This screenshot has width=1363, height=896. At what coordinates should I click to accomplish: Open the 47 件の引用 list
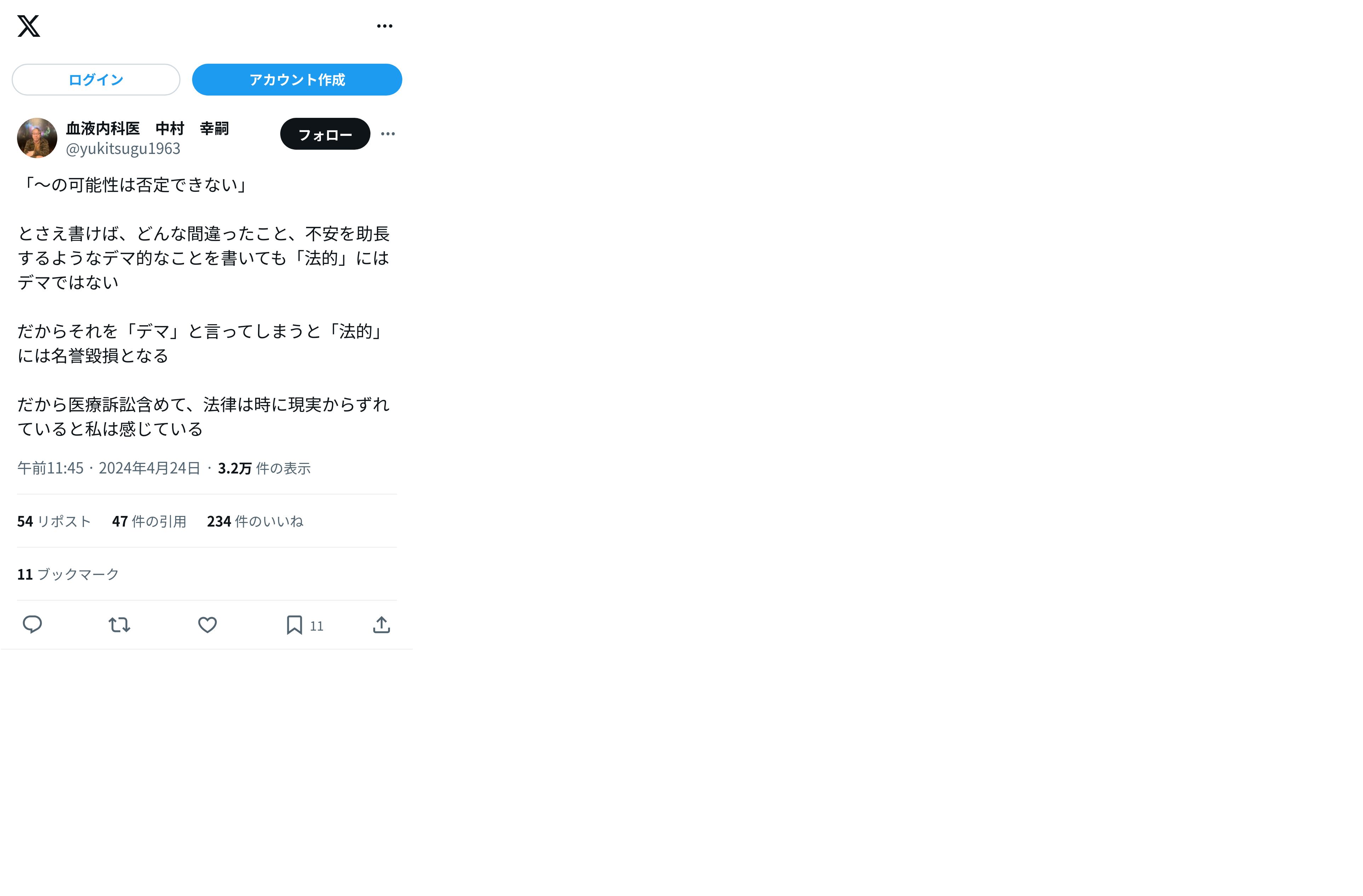tap(149, 521)
